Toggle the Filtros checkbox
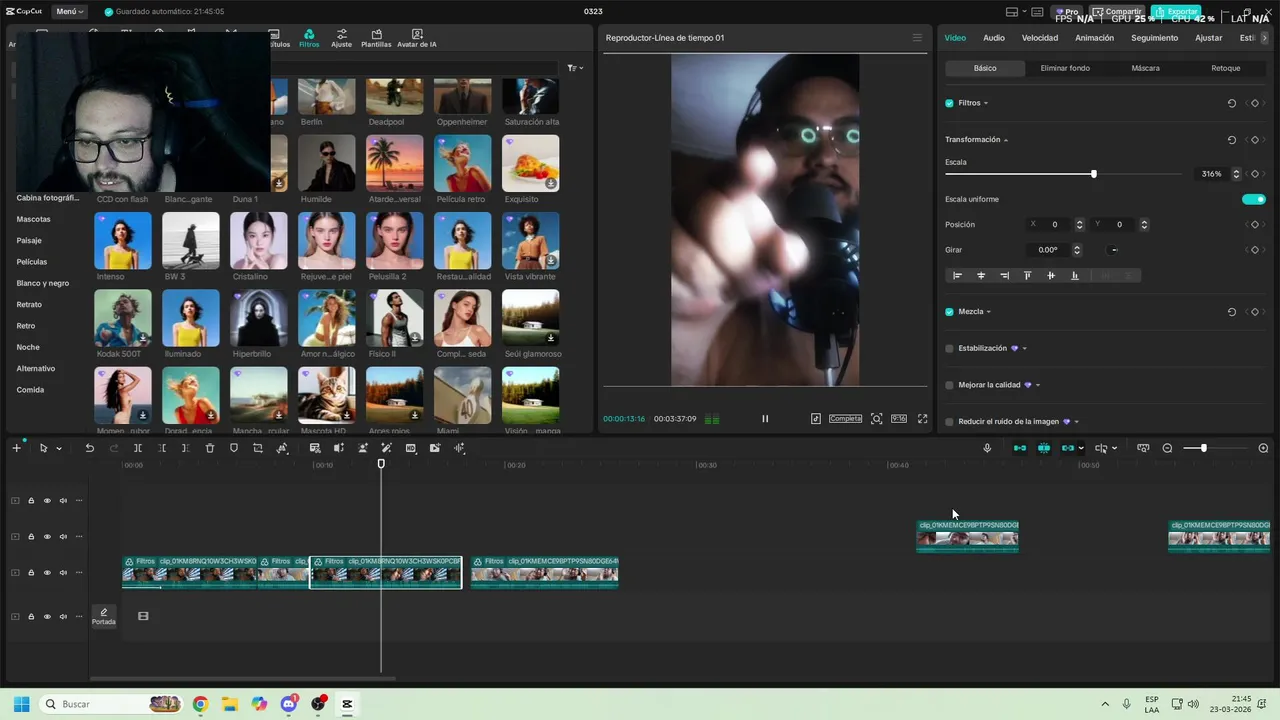The image size is (1280, 720). tap(949, 103)
